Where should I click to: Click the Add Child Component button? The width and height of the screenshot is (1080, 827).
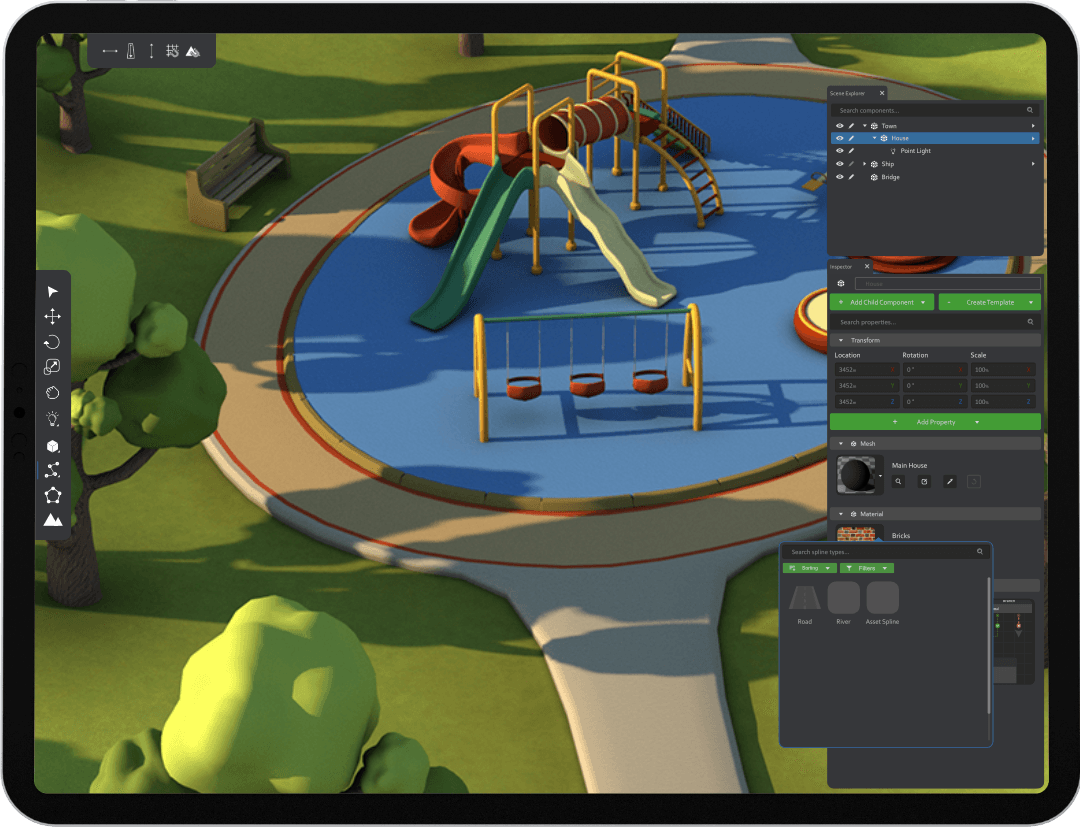[x=882, y=302]
